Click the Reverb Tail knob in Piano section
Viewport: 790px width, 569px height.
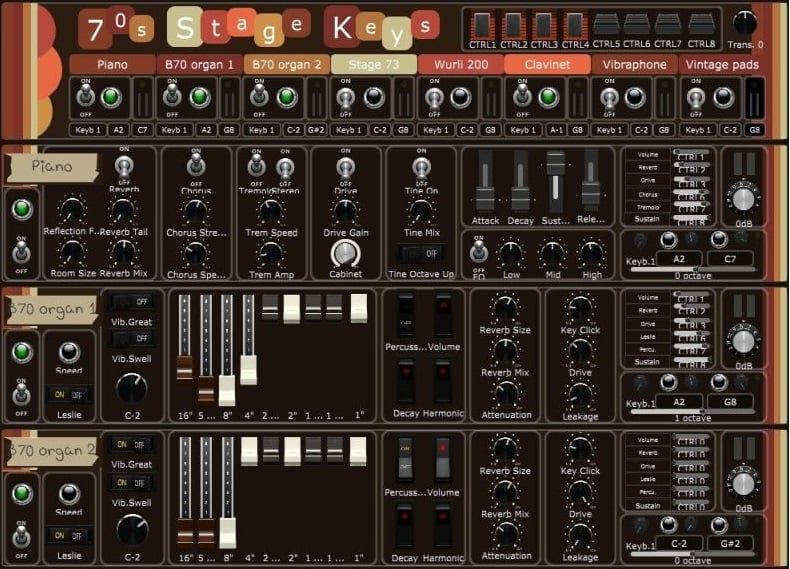pos(123,211)
